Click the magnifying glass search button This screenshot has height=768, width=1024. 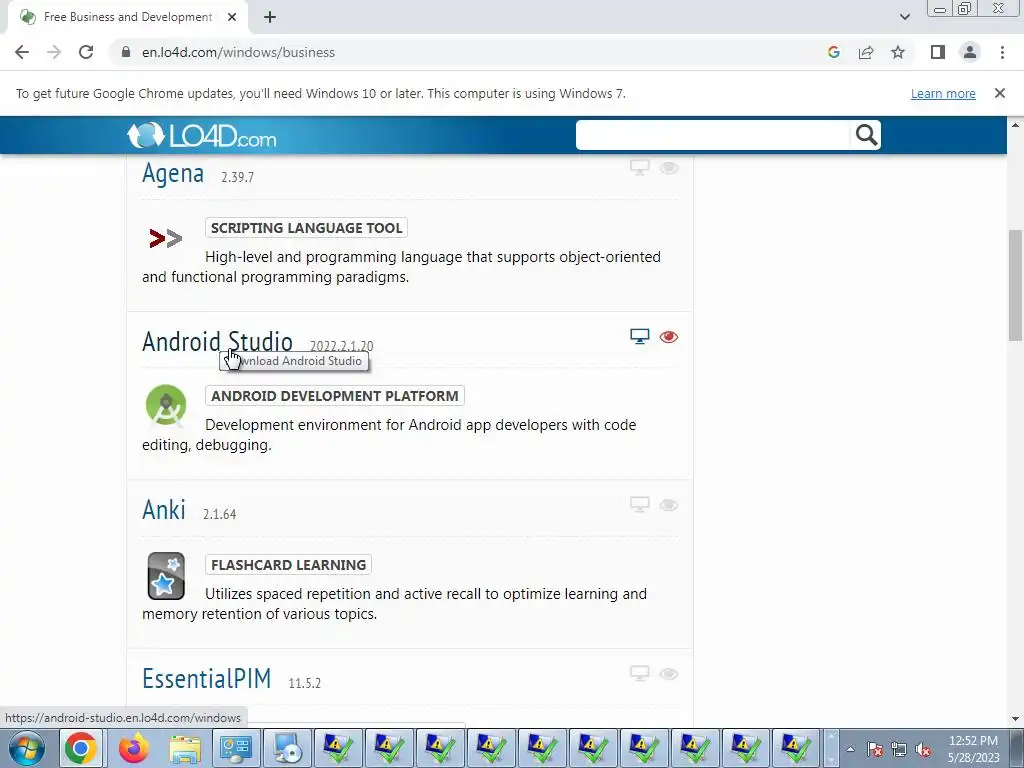click(866, 135)
